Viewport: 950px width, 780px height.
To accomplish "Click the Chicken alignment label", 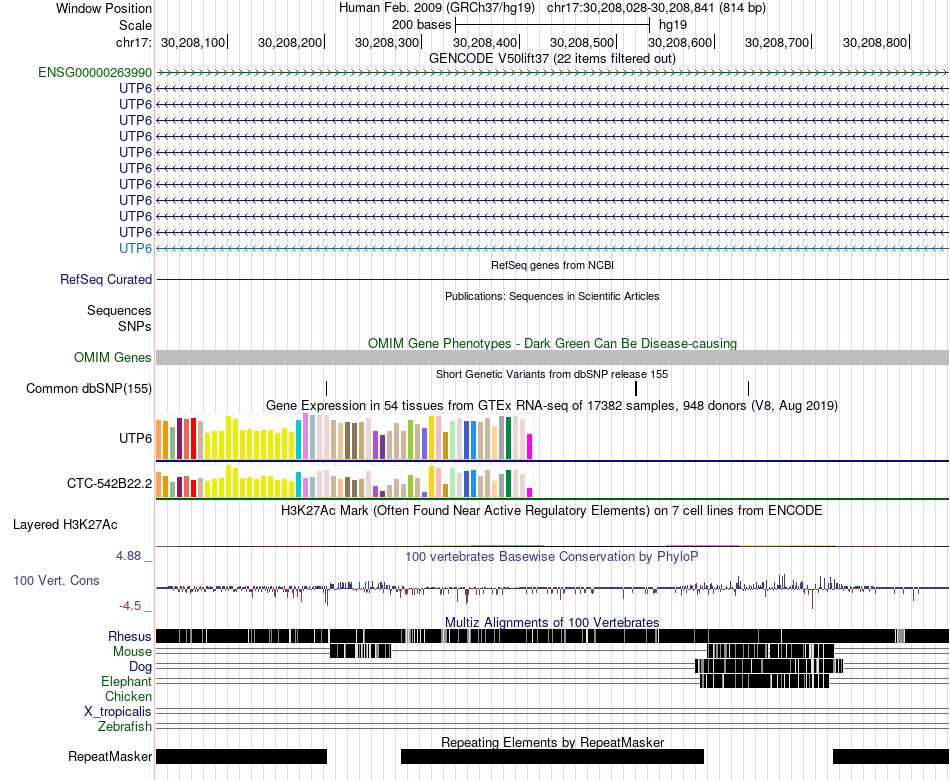I will [x=128, y=696].
